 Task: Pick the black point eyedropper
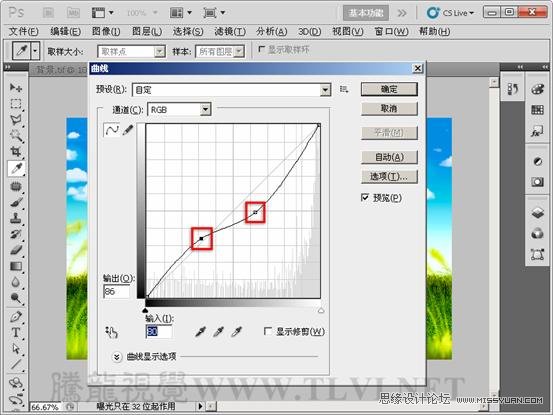[200, 331]
